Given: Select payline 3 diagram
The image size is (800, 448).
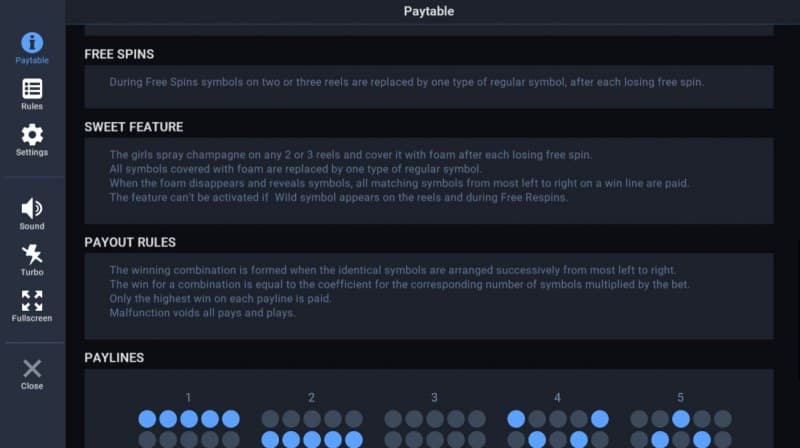Looking at the screenshot, I should pyautogui.click(x=434, y=428).
